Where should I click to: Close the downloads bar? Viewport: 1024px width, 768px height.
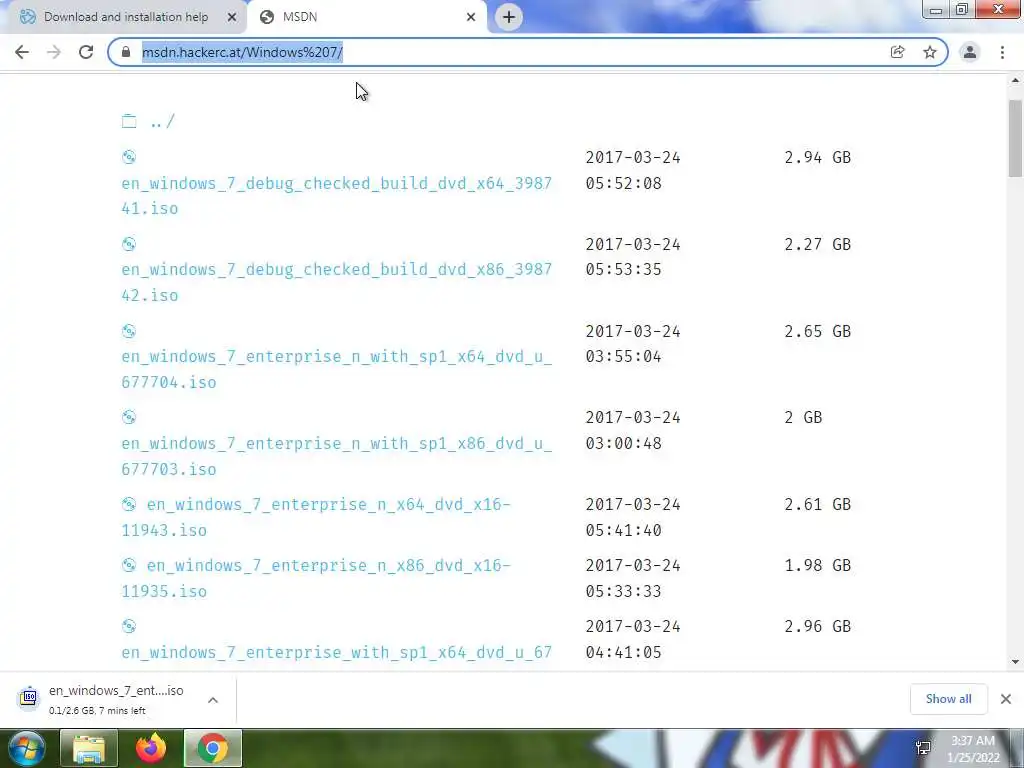click(x=1006, y=699)
